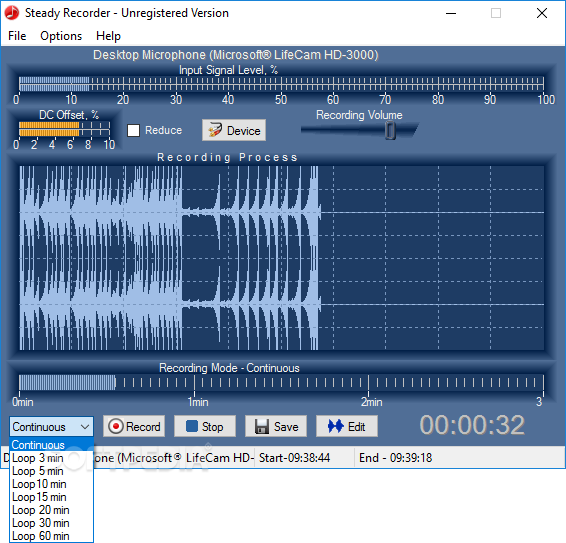Click the 2min timeline marker

click(371, 402)
